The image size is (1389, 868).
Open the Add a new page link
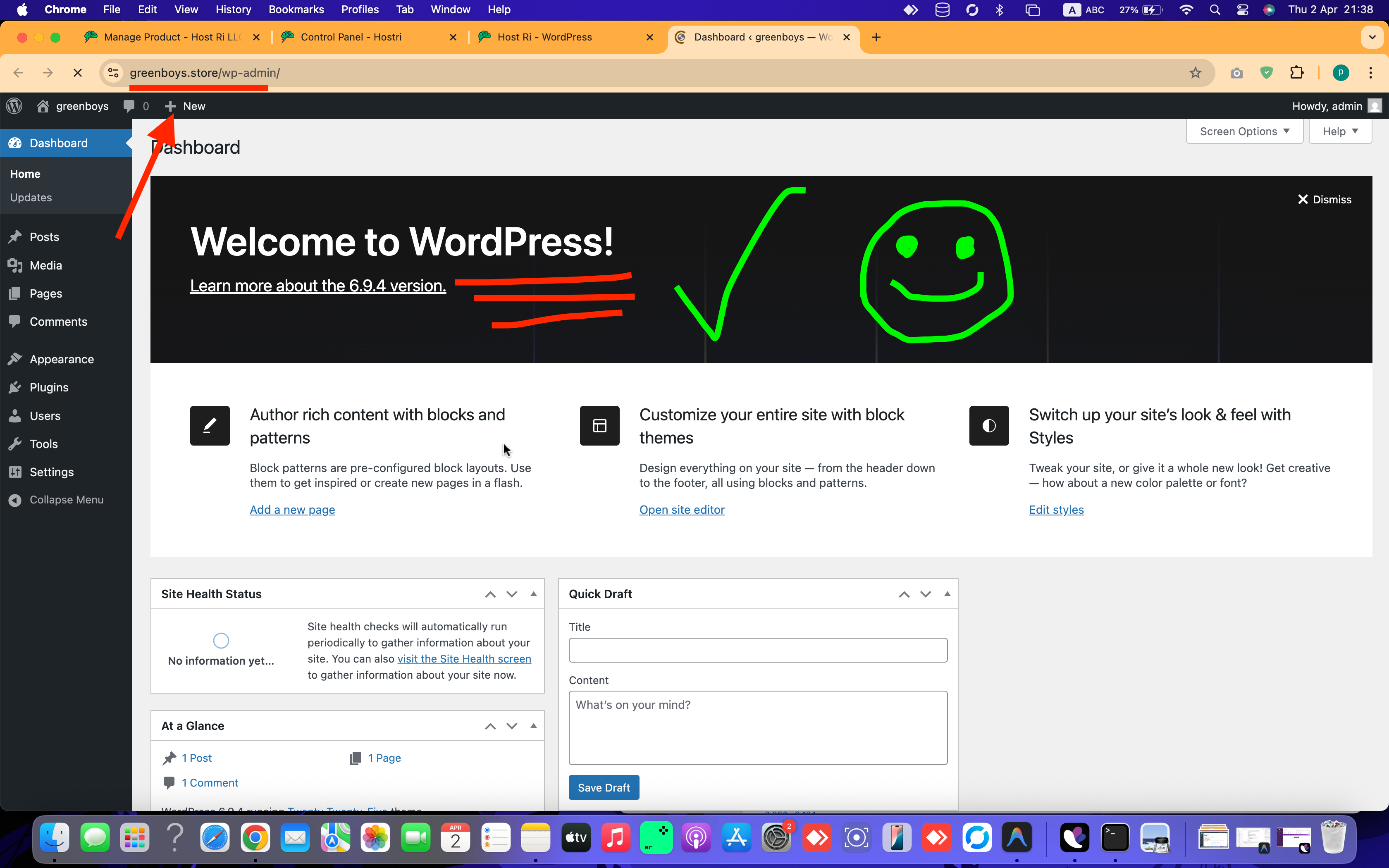292,510
